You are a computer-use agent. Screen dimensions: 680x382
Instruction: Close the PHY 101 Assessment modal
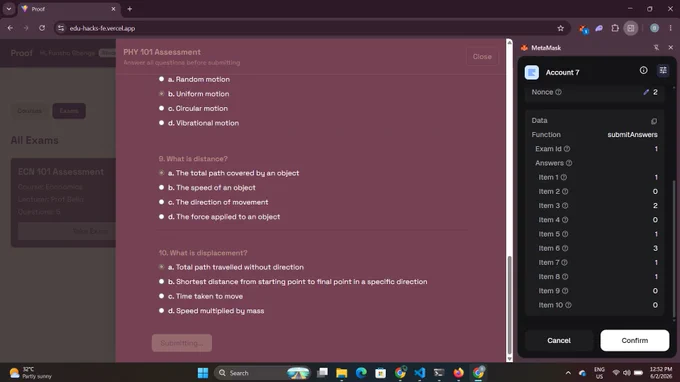click(482, 57)
